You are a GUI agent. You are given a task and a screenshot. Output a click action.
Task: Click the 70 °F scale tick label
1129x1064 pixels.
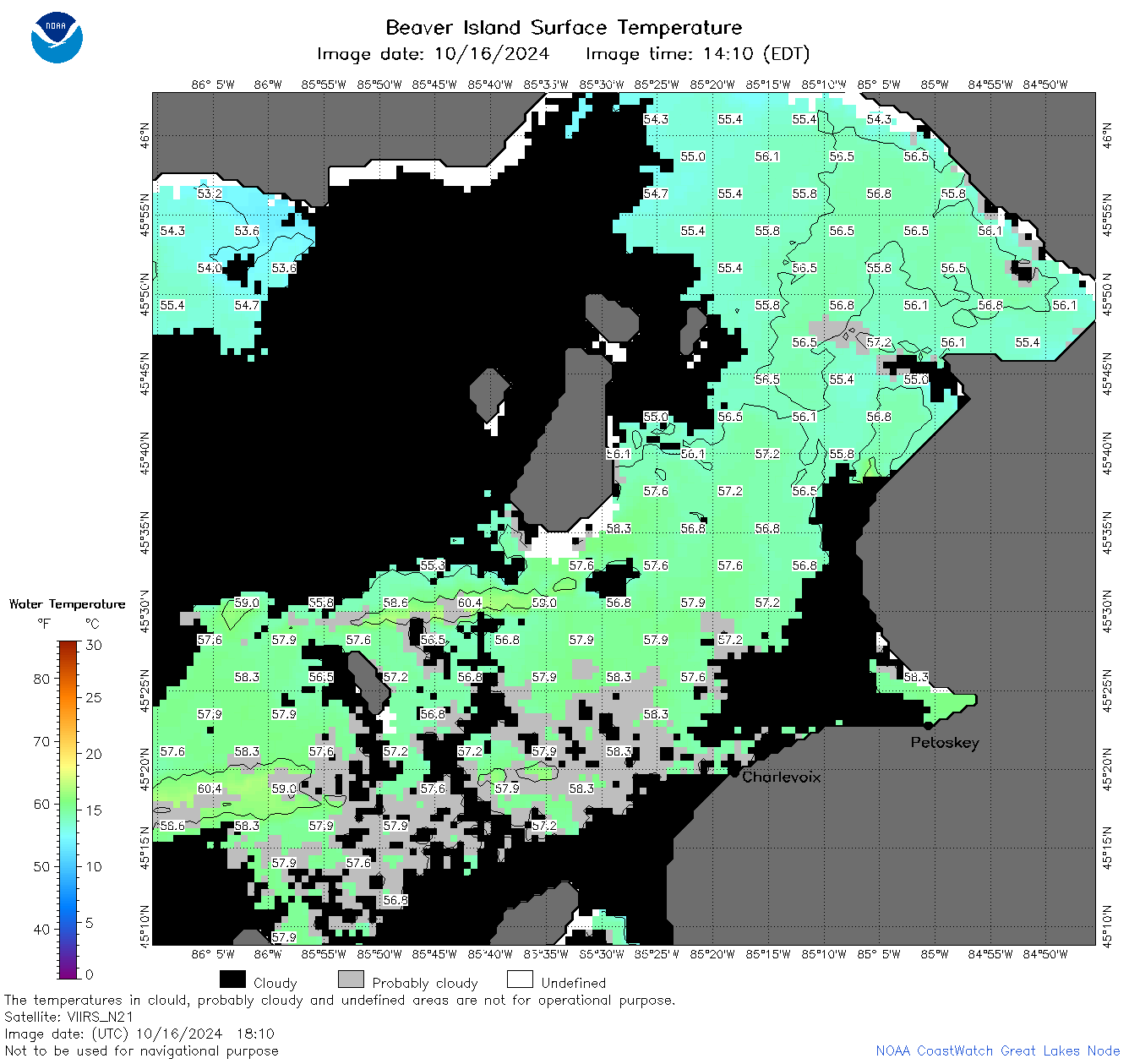click(x=41, y=741)
